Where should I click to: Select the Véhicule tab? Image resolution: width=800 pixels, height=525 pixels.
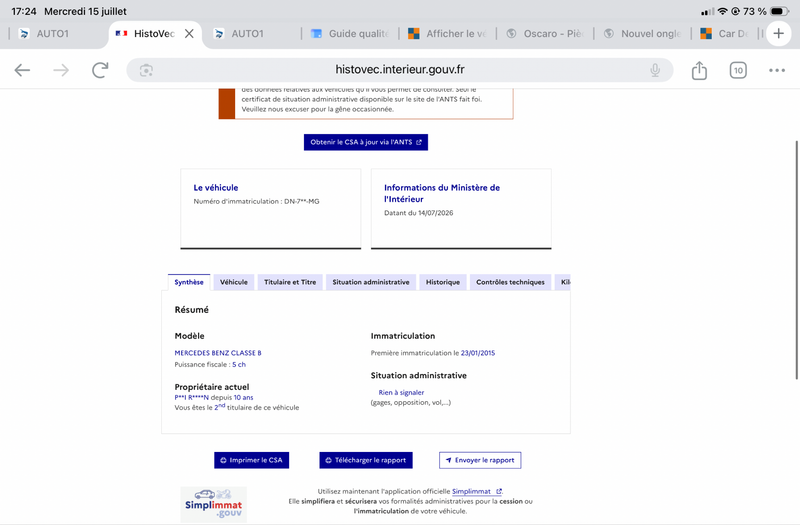click(234, 282)
